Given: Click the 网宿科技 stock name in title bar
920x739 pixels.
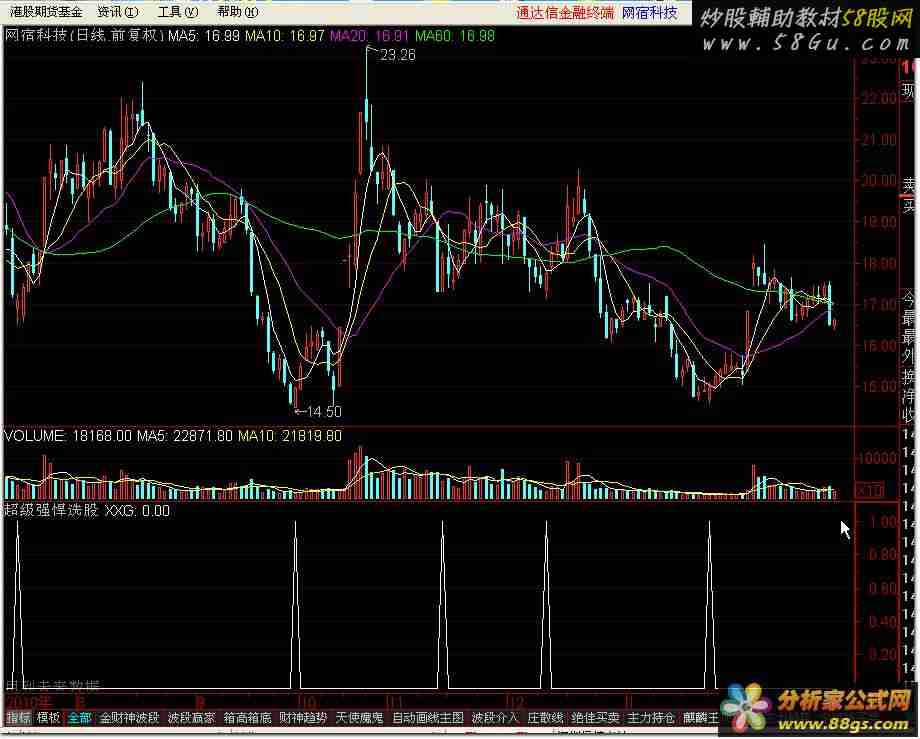Looking at the screenshot, I should pyautogui.click(x=649, y=13).
